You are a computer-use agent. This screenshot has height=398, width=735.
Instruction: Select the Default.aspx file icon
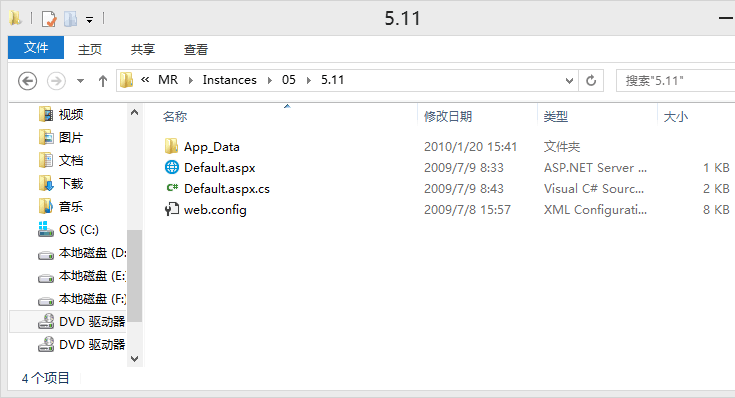(x=172, y=167)
